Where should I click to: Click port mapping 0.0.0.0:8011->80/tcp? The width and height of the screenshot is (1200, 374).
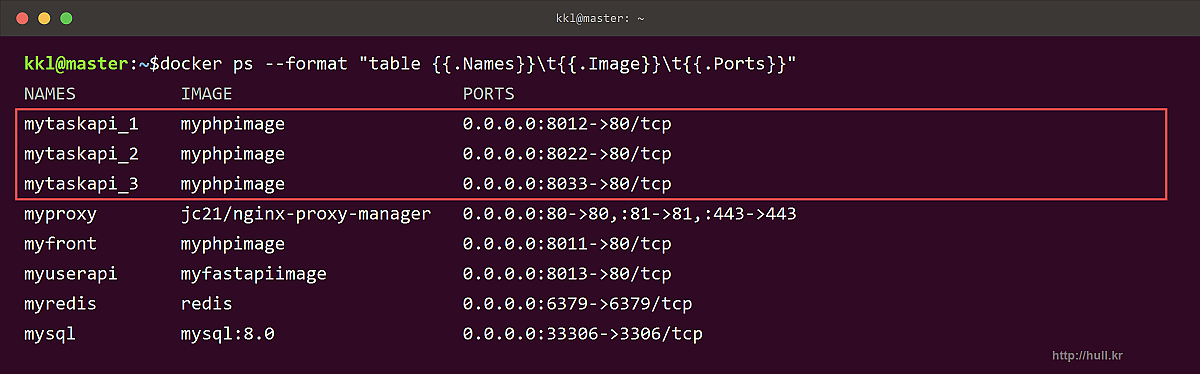[x=567, y=244]
